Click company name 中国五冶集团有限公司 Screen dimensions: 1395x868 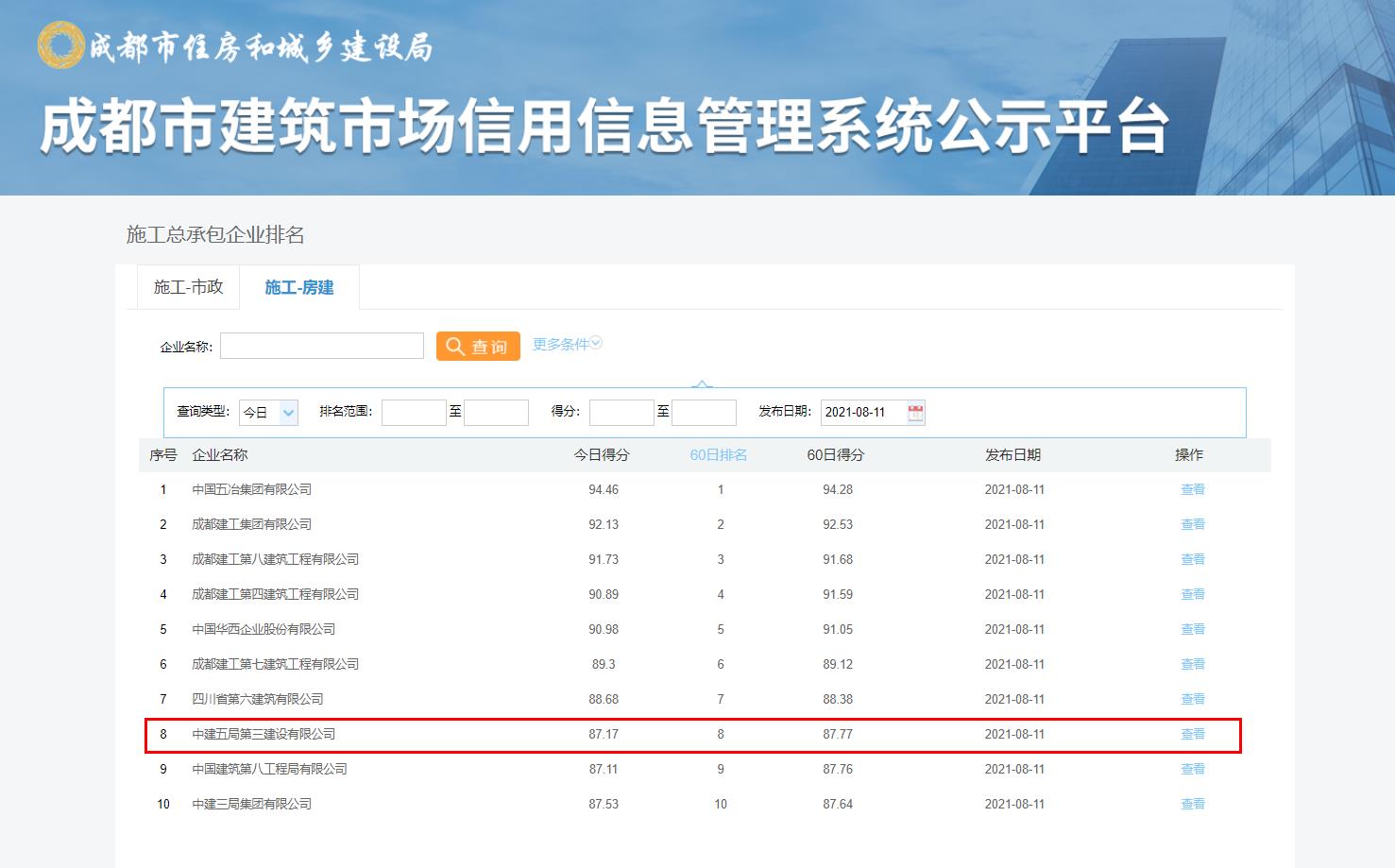click(x=252, y=489)
